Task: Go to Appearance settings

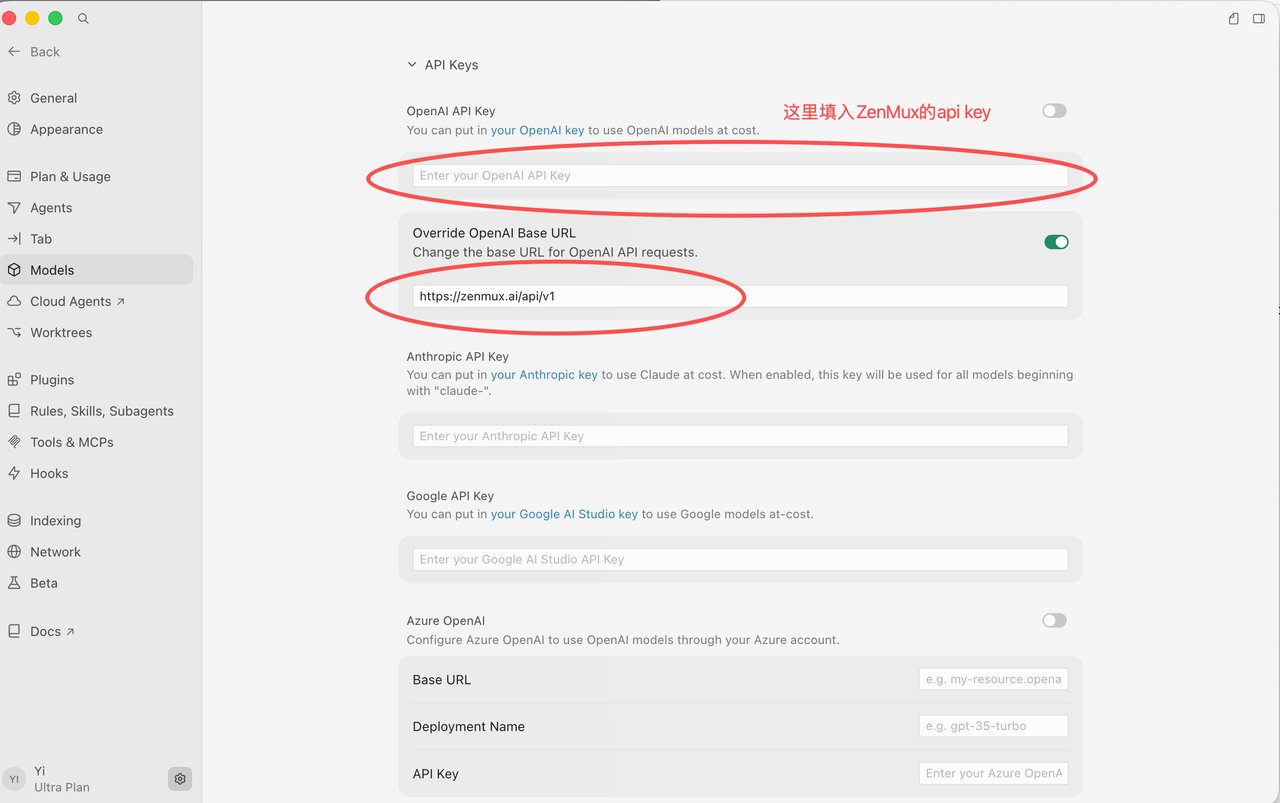Action: click(x=66, y=129)
